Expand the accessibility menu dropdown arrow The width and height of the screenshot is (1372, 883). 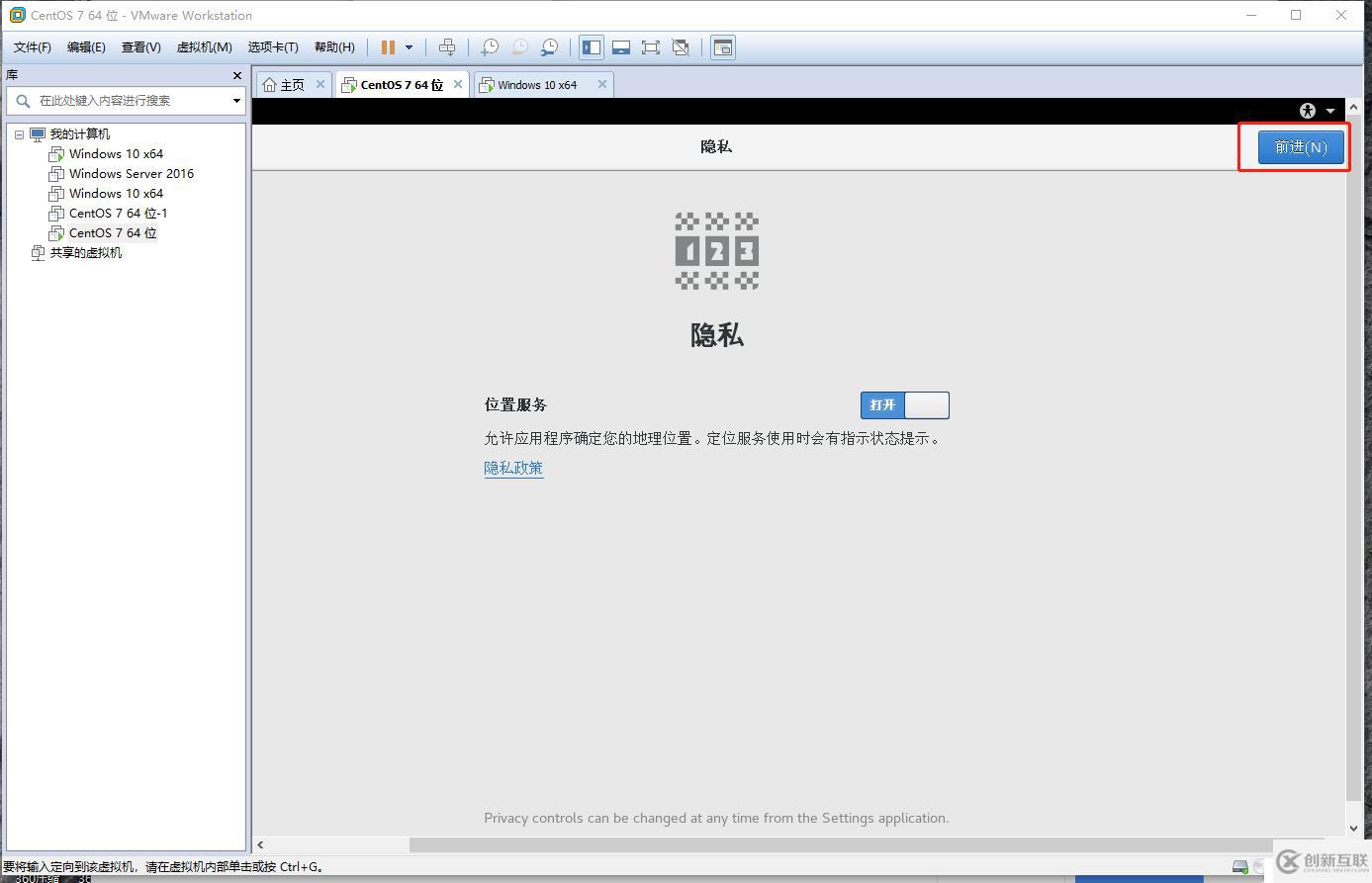pyautogui.click(x=1330, y=111)
